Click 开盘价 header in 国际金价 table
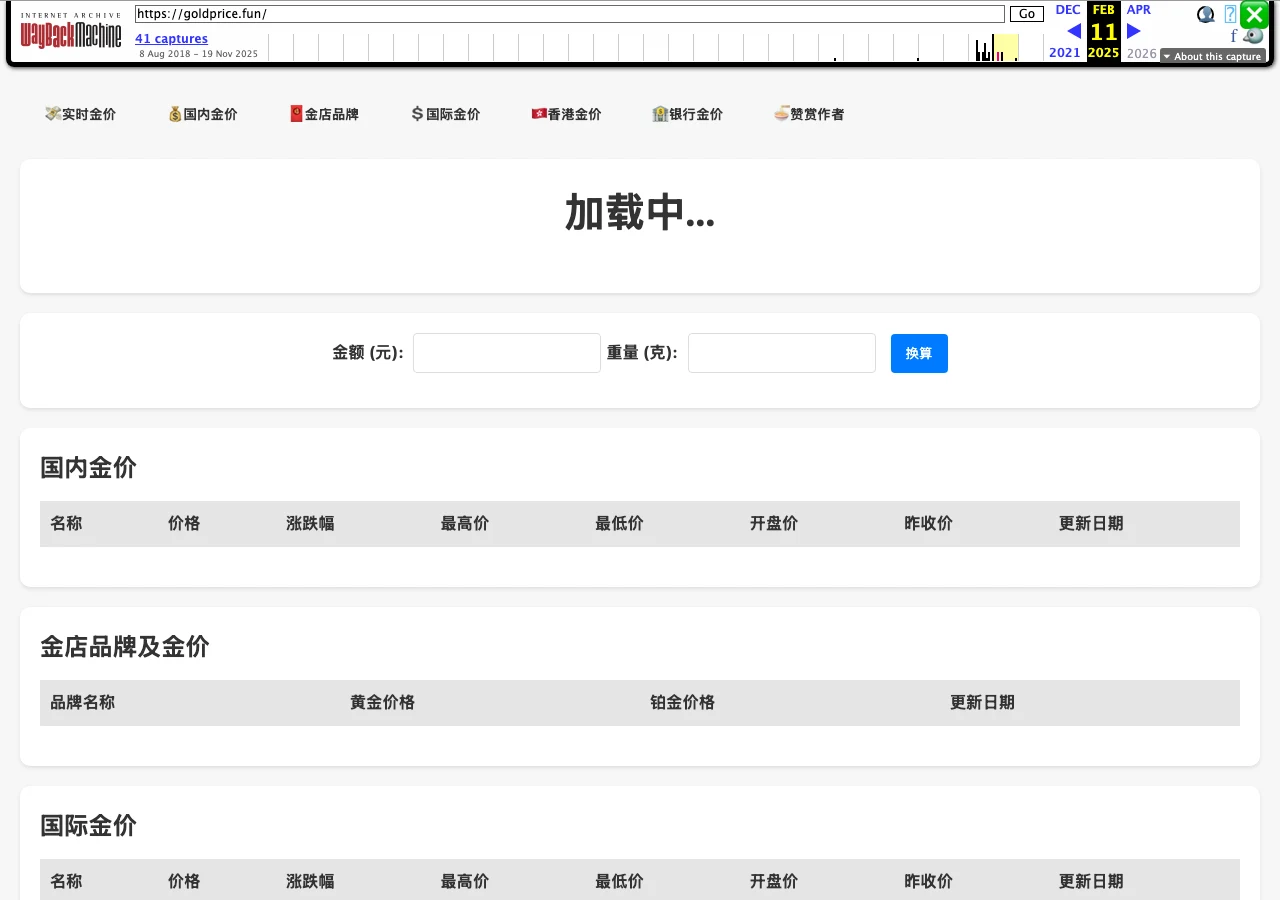This screenshot has width=1280, height=900. pyautogui.click(x=774, y=881)
